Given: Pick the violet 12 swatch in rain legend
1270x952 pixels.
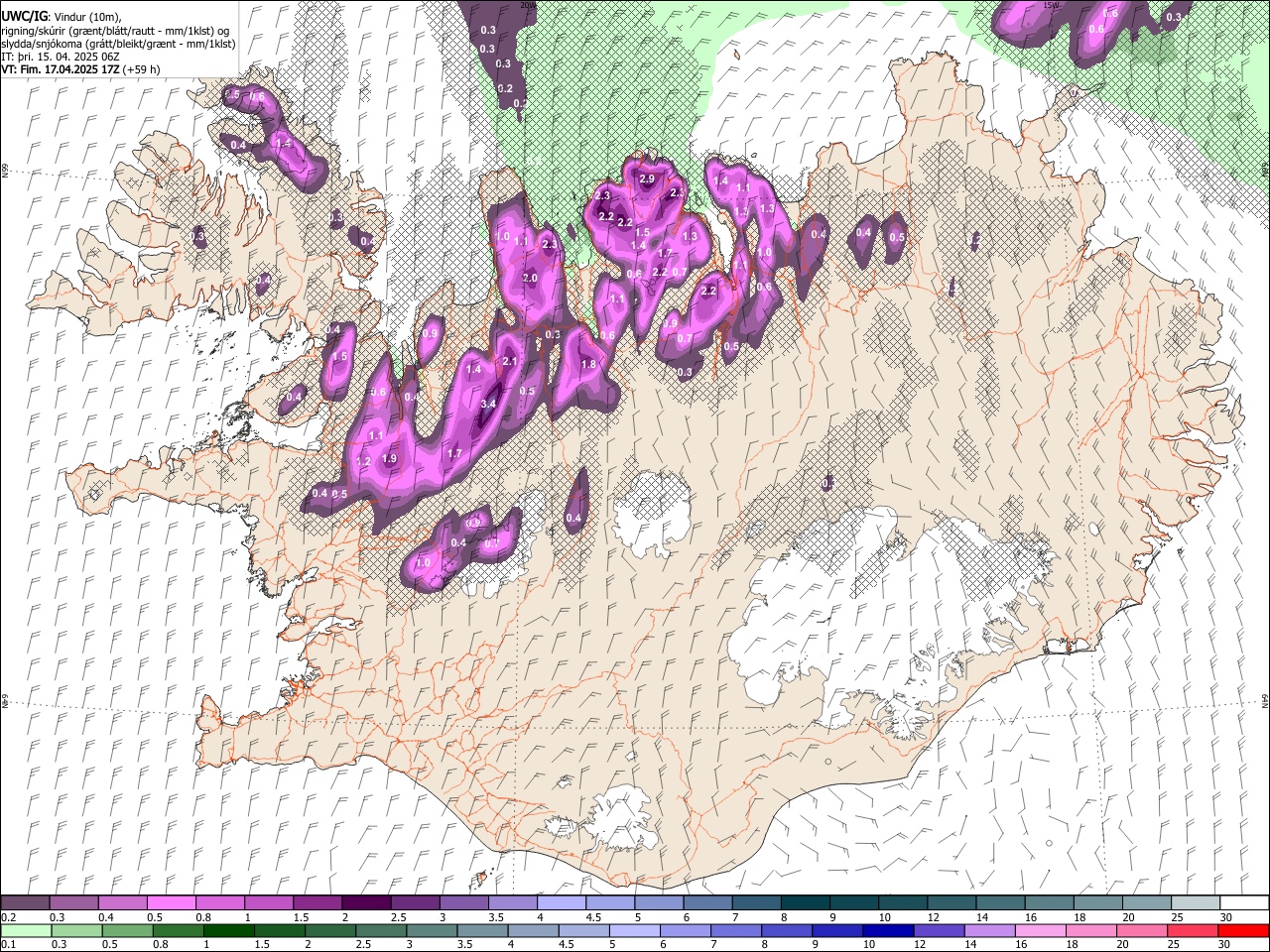Looking at the screenshot, I should click(x=939, y=930).
